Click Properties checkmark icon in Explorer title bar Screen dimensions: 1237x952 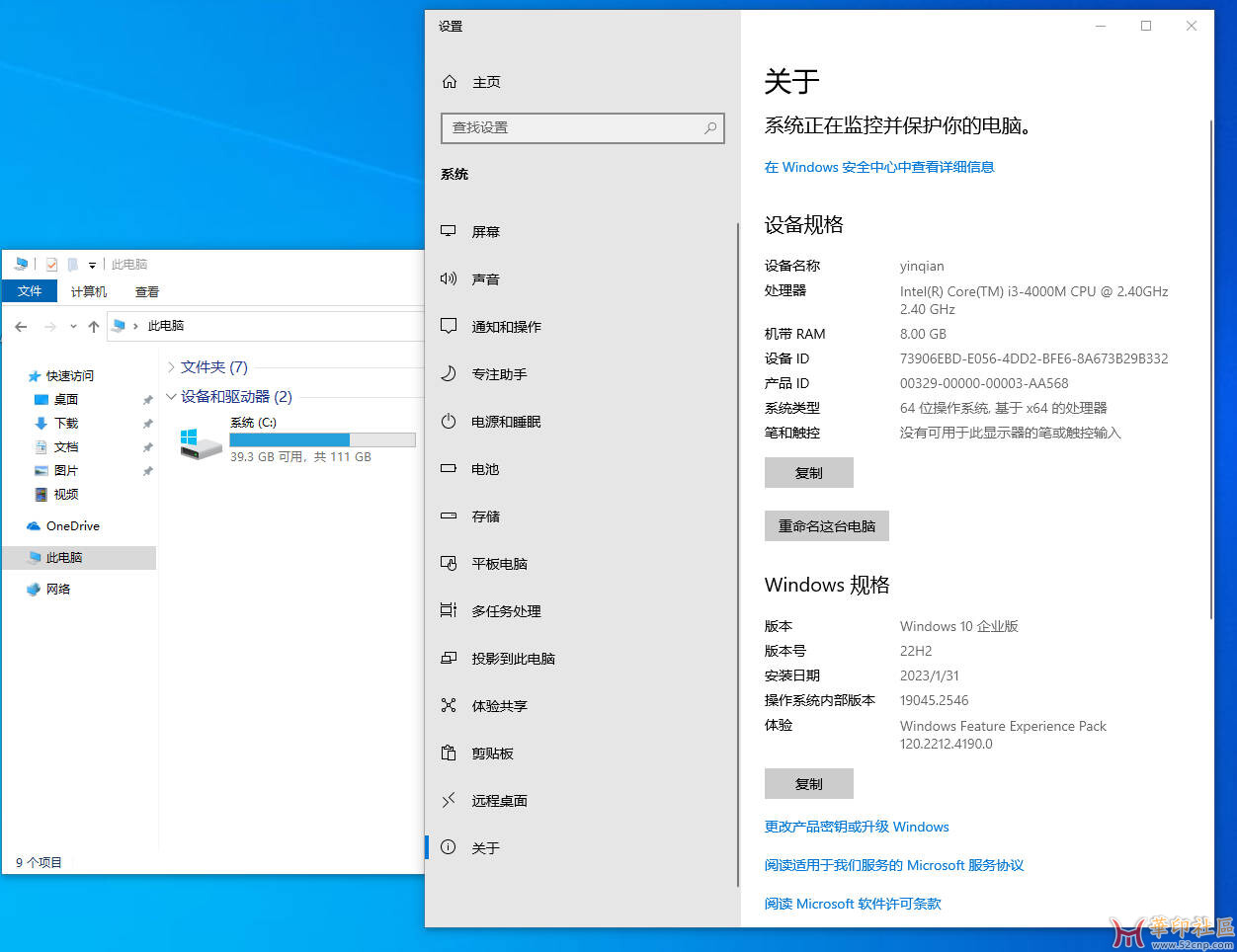[51, 265]
